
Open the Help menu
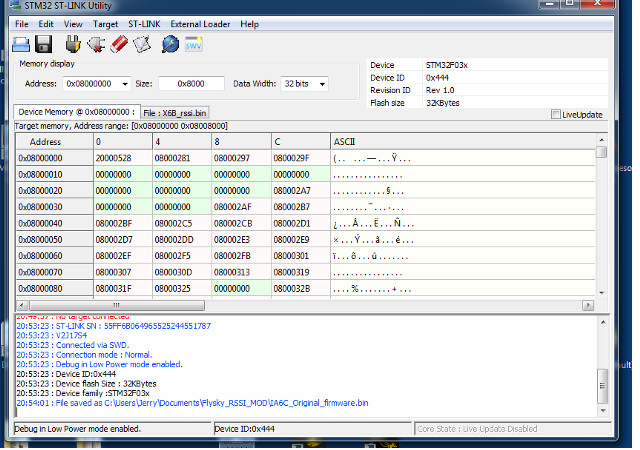point(249,24)
